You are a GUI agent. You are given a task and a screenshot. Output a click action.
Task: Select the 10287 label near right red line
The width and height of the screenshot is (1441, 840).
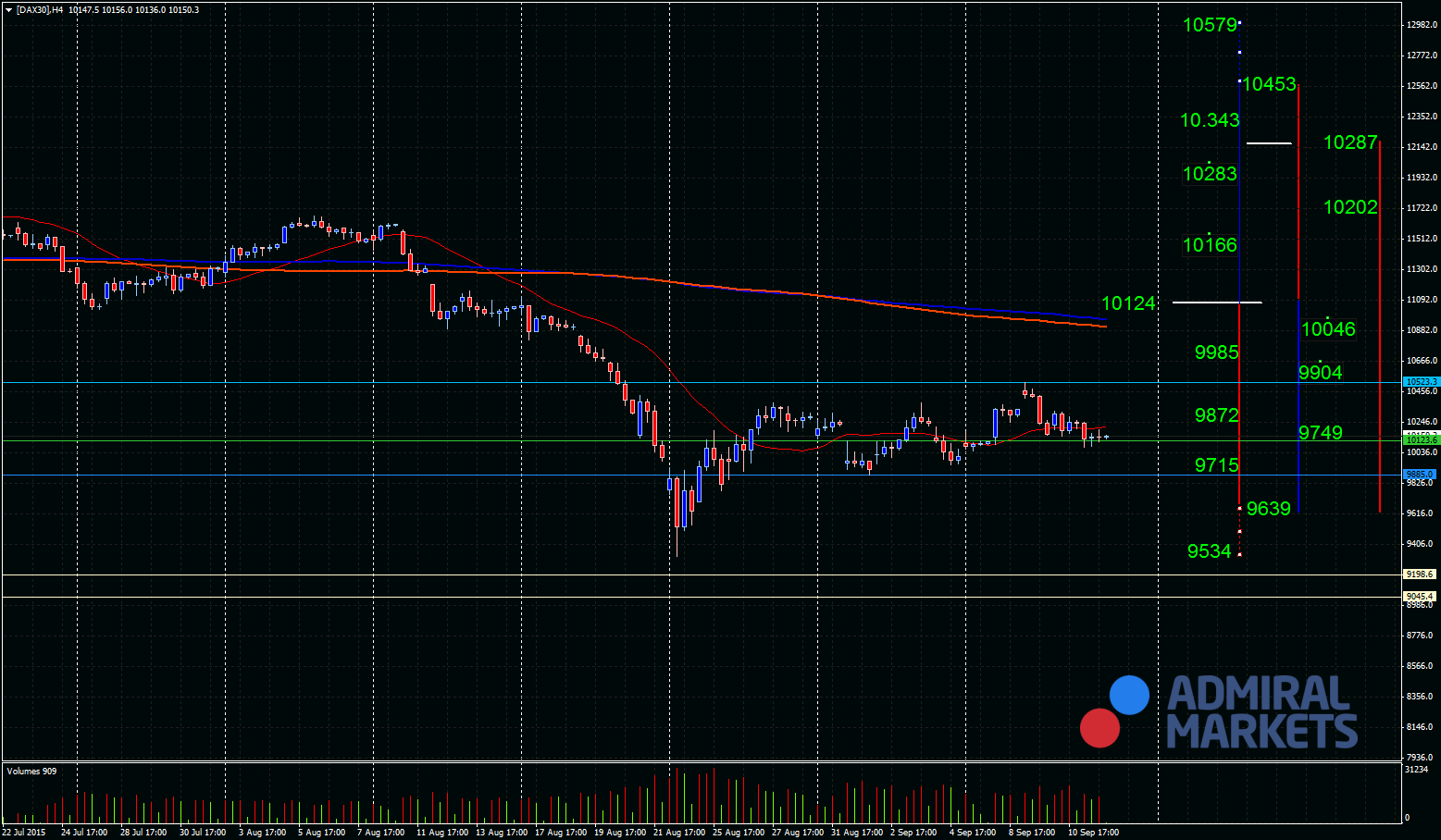[x=1350, y=142]
